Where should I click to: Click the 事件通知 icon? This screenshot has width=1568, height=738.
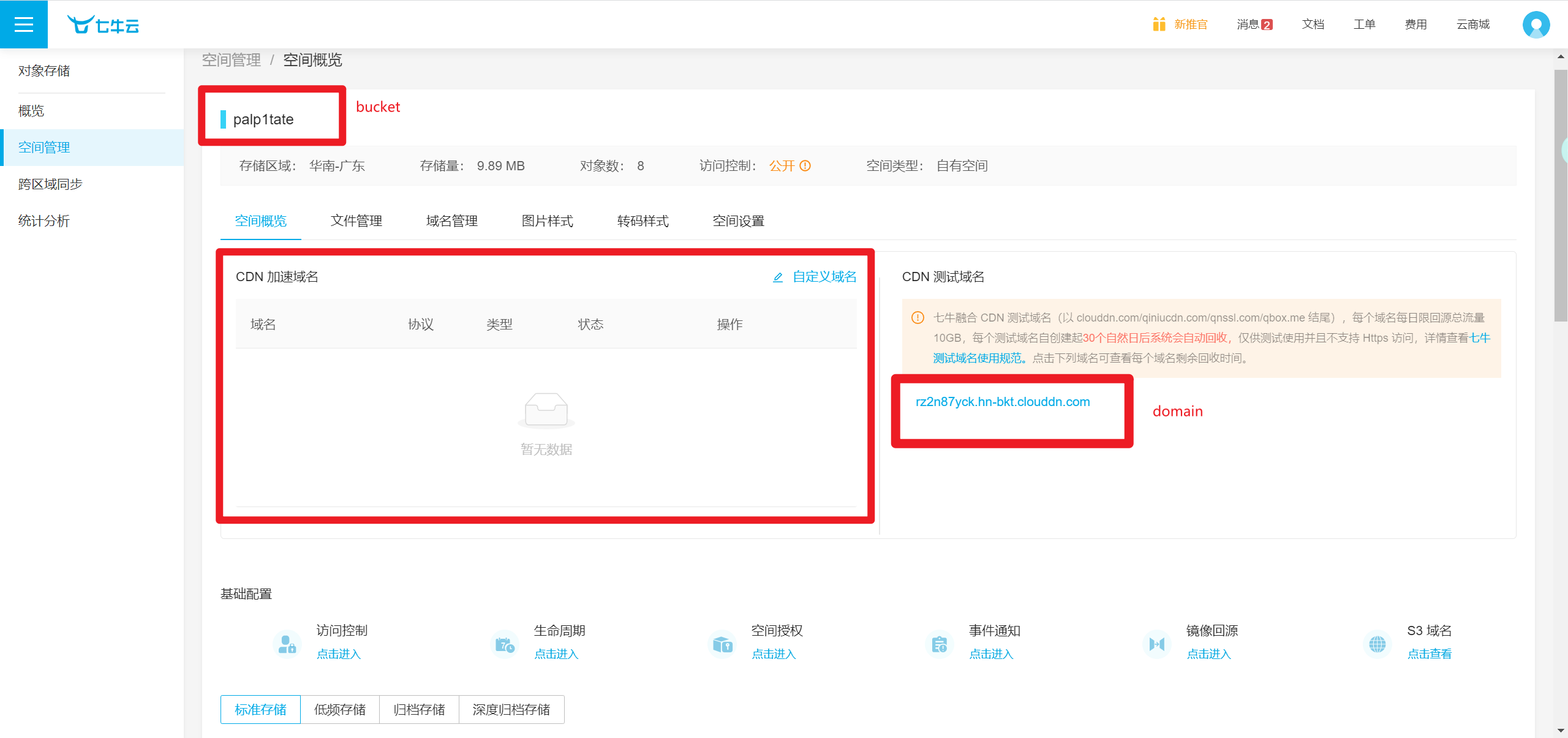click(939, 644)
